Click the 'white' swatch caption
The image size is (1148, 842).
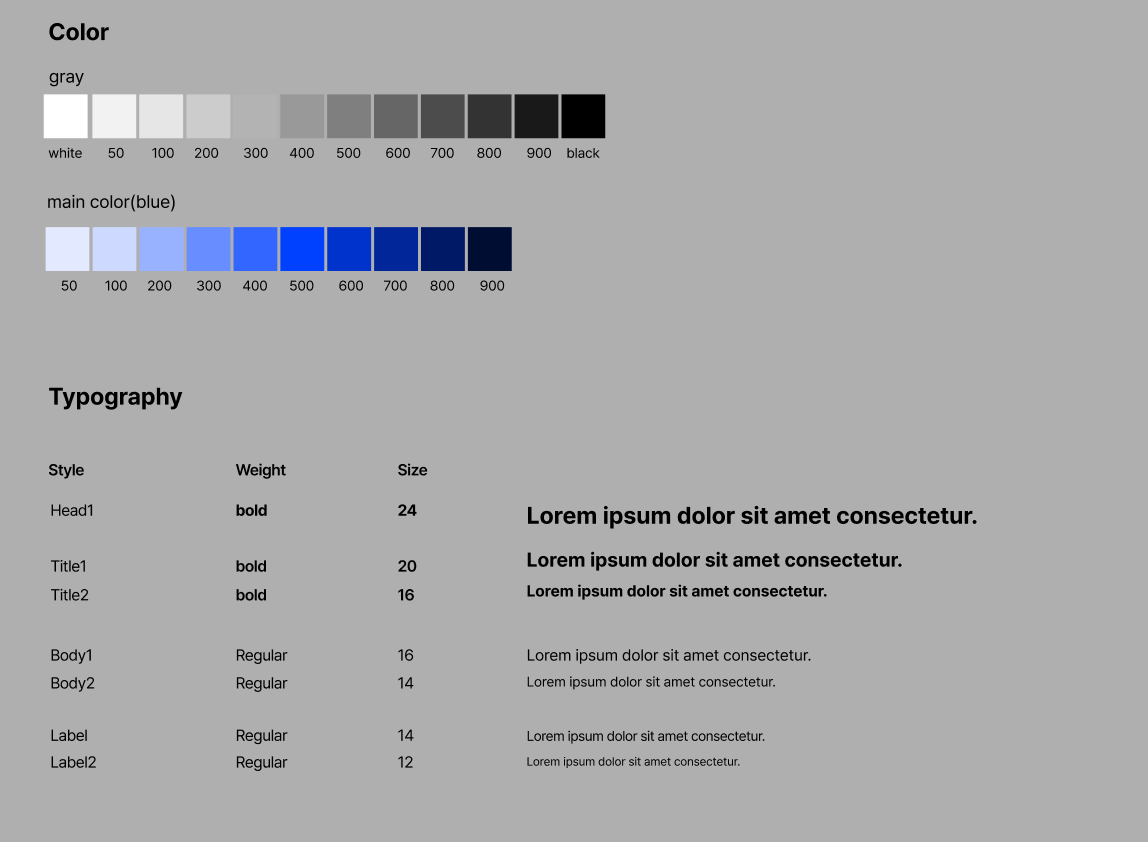(x=65, y=153)
